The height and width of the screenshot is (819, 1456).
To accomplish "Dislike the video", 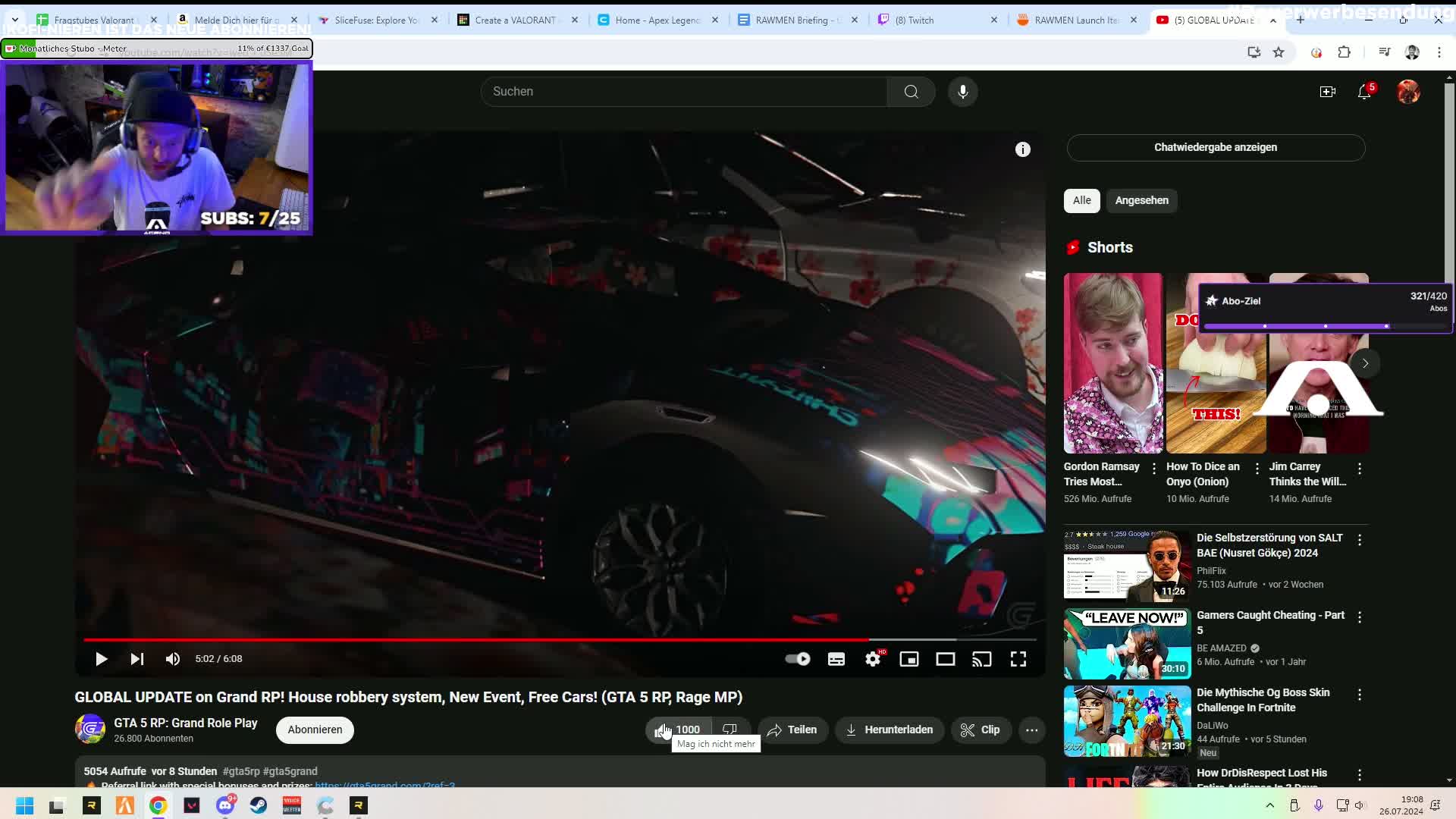I will point(730,730).
